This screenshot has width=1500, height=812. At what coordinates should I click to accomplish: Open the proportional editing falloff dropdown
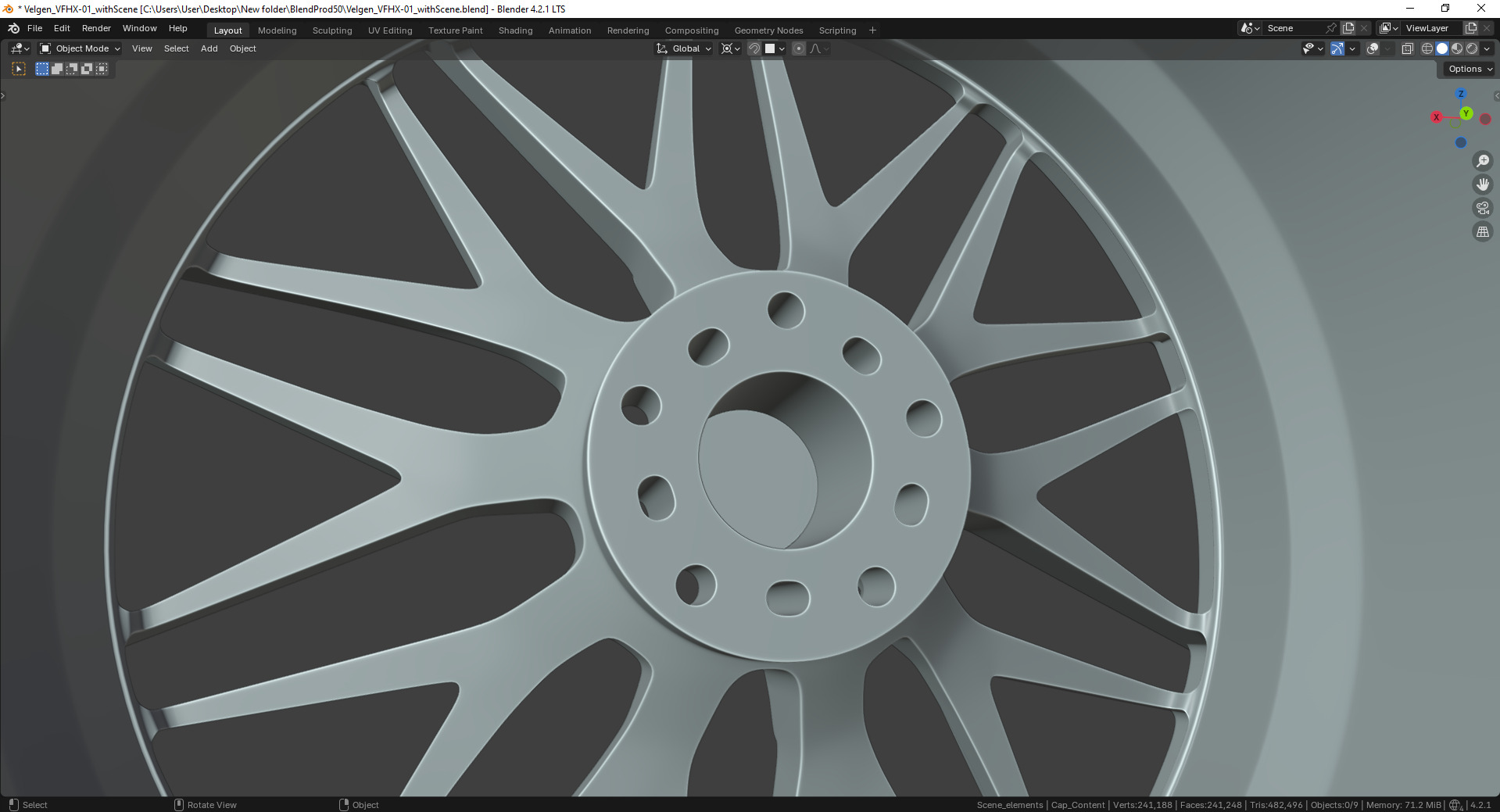tap(819, 48)
